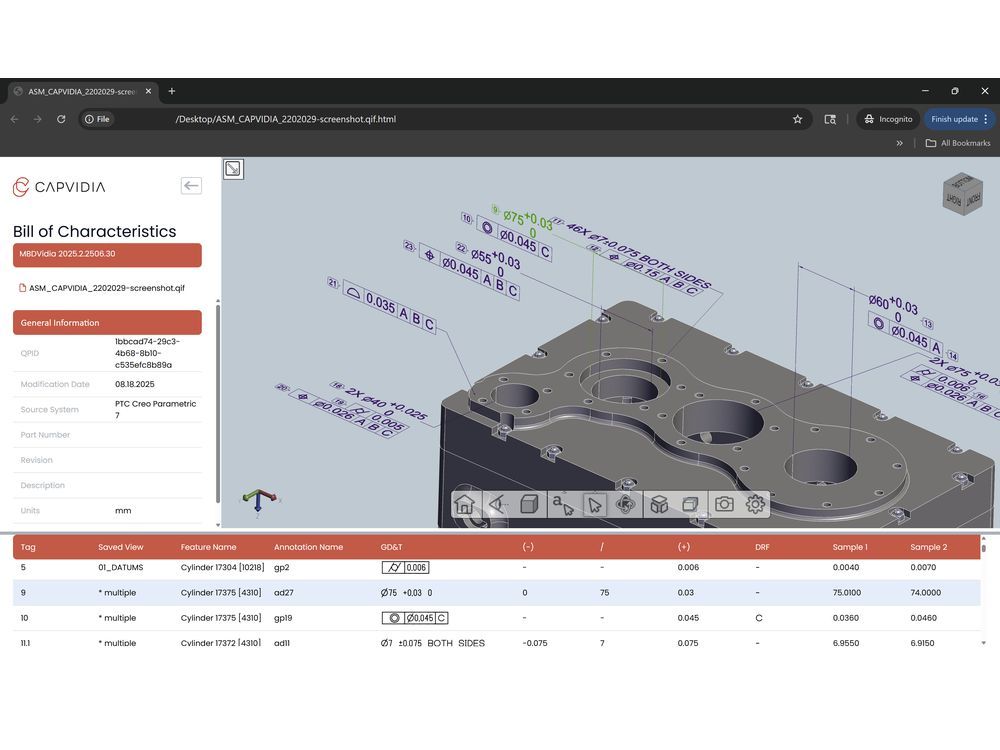Open the screenshot camera tool
Image resolution: width=1000 pixels, height=750 pixels.
click(723, 505)
